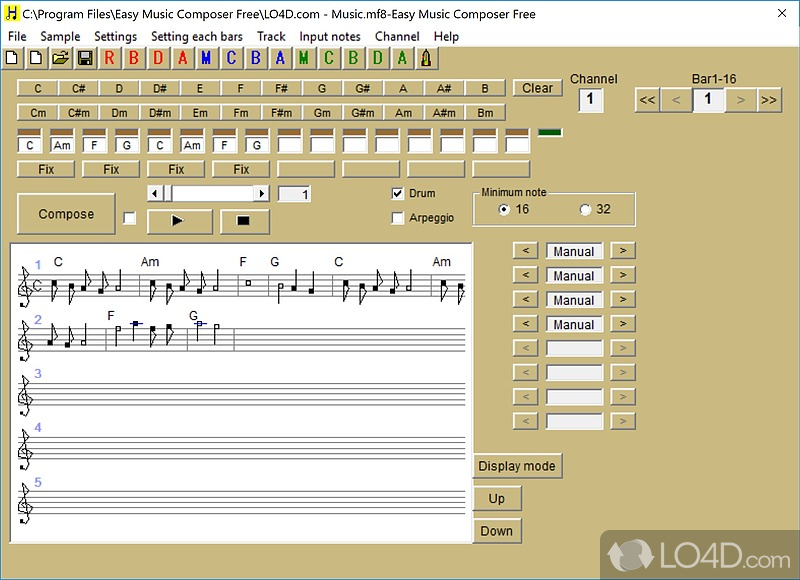800x580 pixels.
Task: Open the Track menu
Action: click(271, 36)
